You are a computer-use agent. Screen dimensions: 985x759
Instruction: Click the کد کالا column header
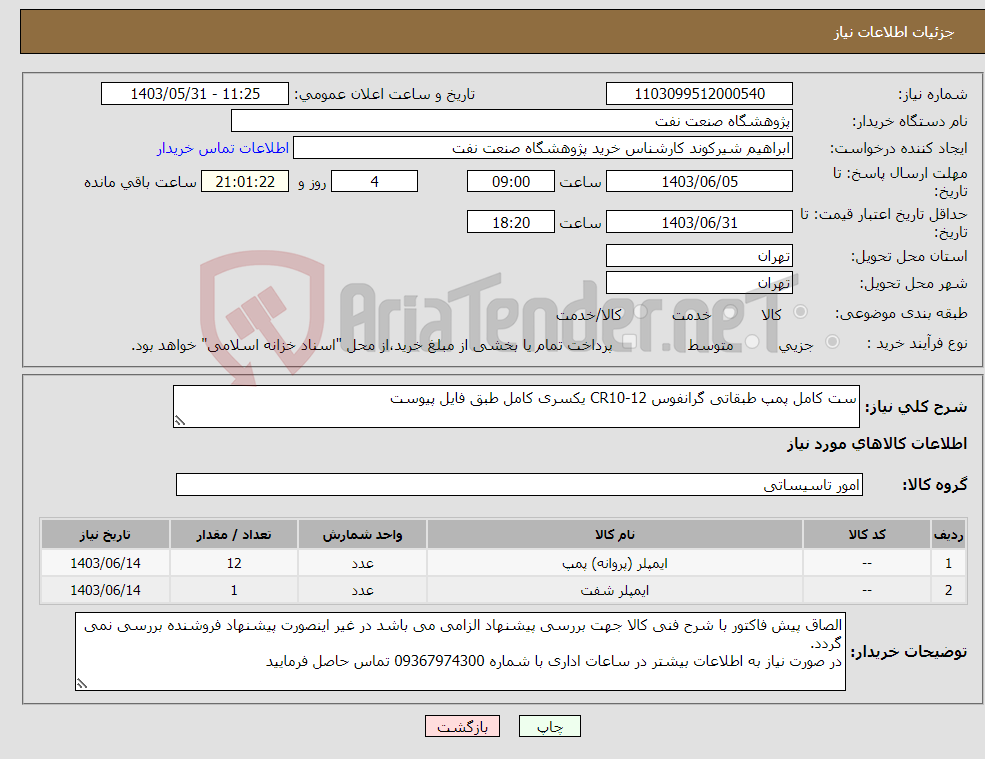[x=867, y=535]
